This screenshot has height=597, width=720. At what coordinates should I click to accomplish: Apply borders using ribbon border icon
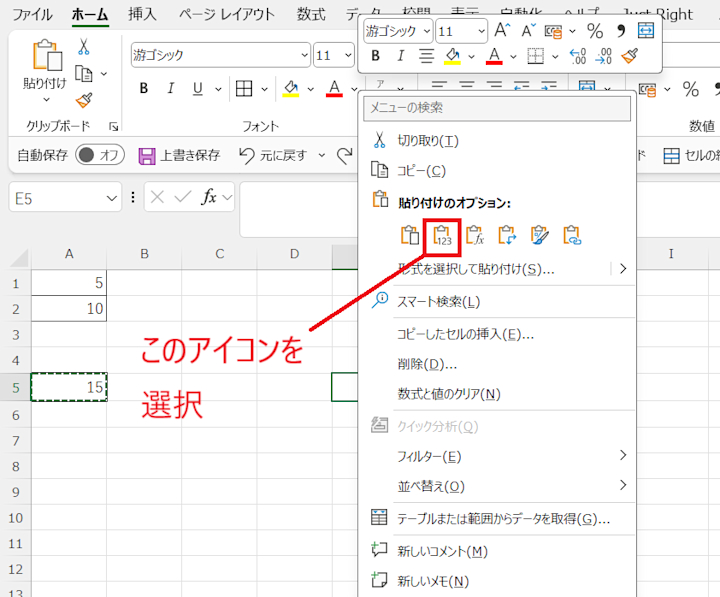(x=244, y=88)
